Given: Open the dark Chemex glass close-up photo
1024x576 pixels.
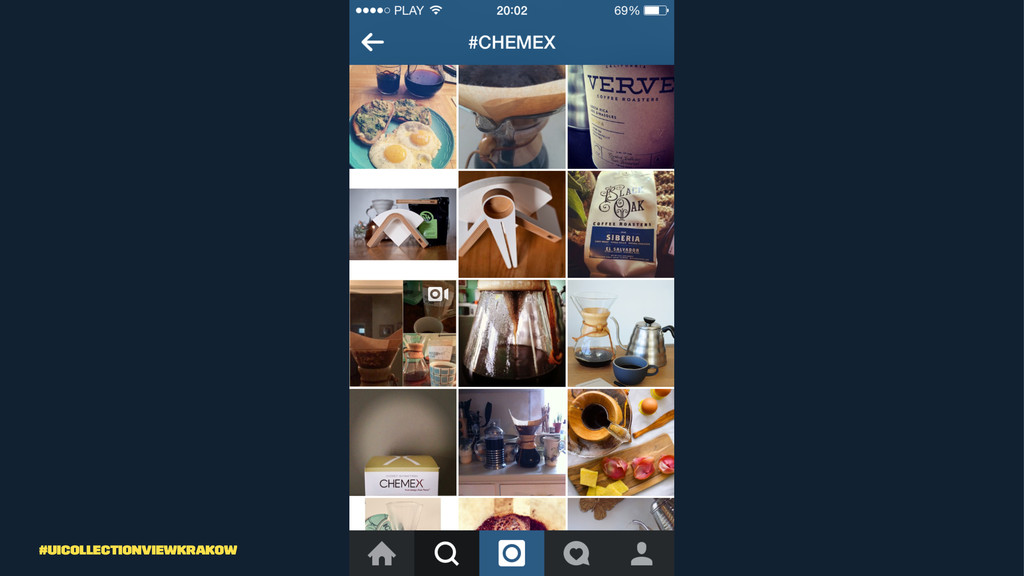Looking at the screenshot, I should click(512, 333).
